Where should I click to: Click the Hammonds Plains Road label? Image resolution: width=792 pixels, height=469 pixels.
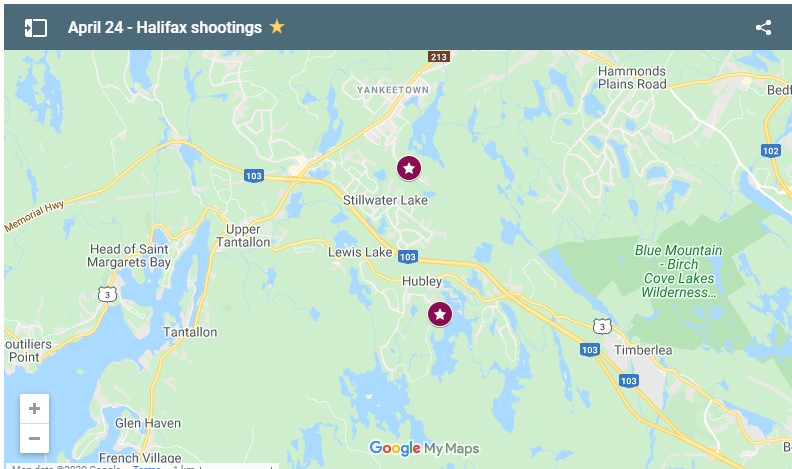632,78
